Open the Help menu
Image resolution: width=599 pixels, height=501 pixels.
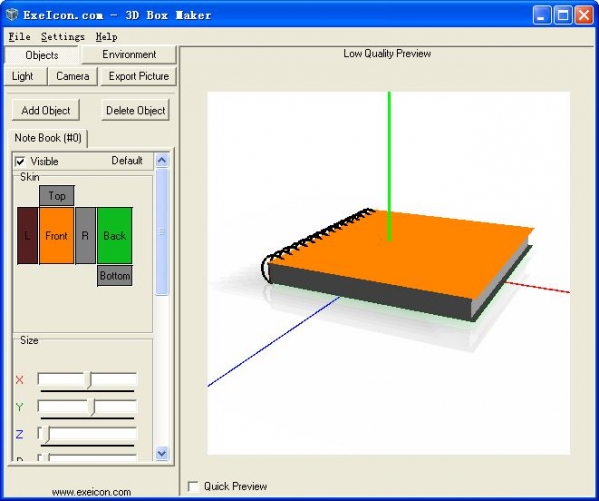pos(106,37)
